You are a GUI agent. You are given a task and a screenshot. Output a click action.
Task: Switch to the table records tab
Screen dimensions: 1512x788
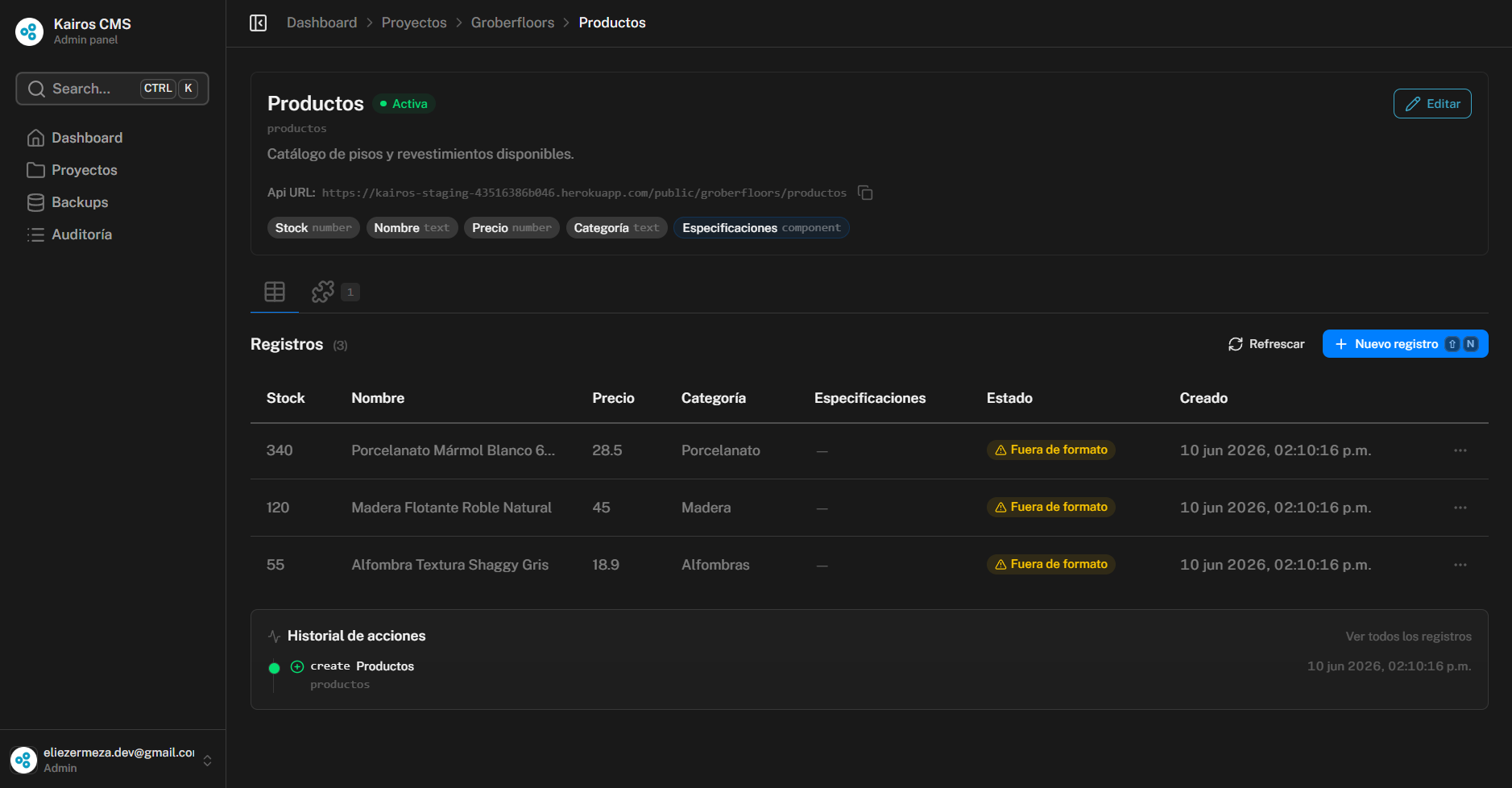coord(275,292)
